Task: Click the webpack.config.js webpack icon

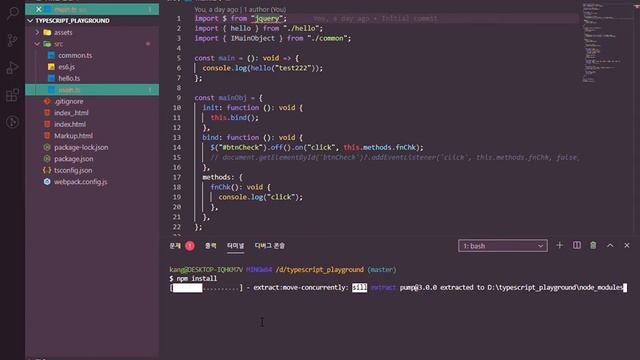Action: click(x=47, y=182)
